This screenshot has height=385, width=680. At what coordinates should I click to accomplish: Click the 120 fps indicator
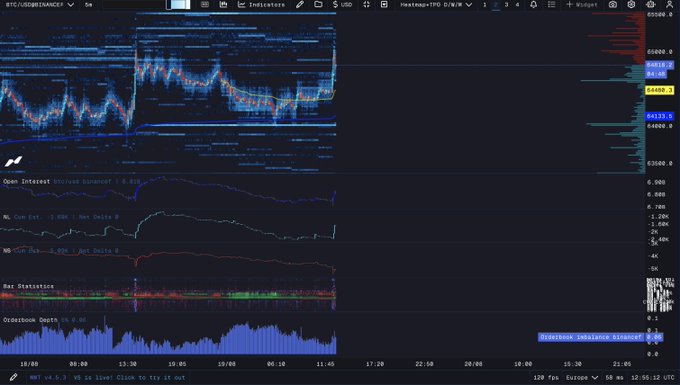click(546, 378)
